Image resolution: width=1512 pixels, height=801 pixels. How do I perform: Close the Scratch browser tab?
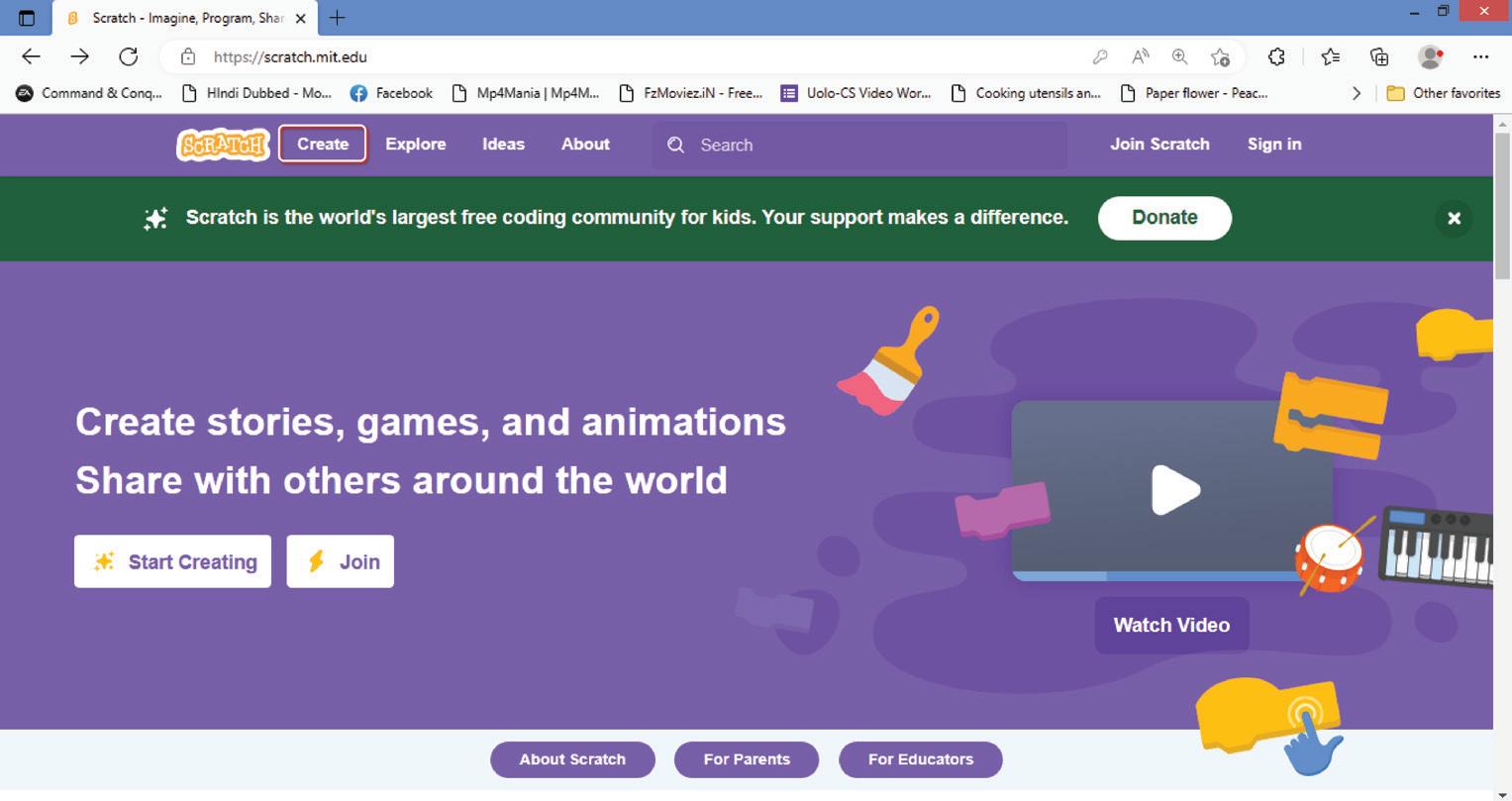pos(301,18)
